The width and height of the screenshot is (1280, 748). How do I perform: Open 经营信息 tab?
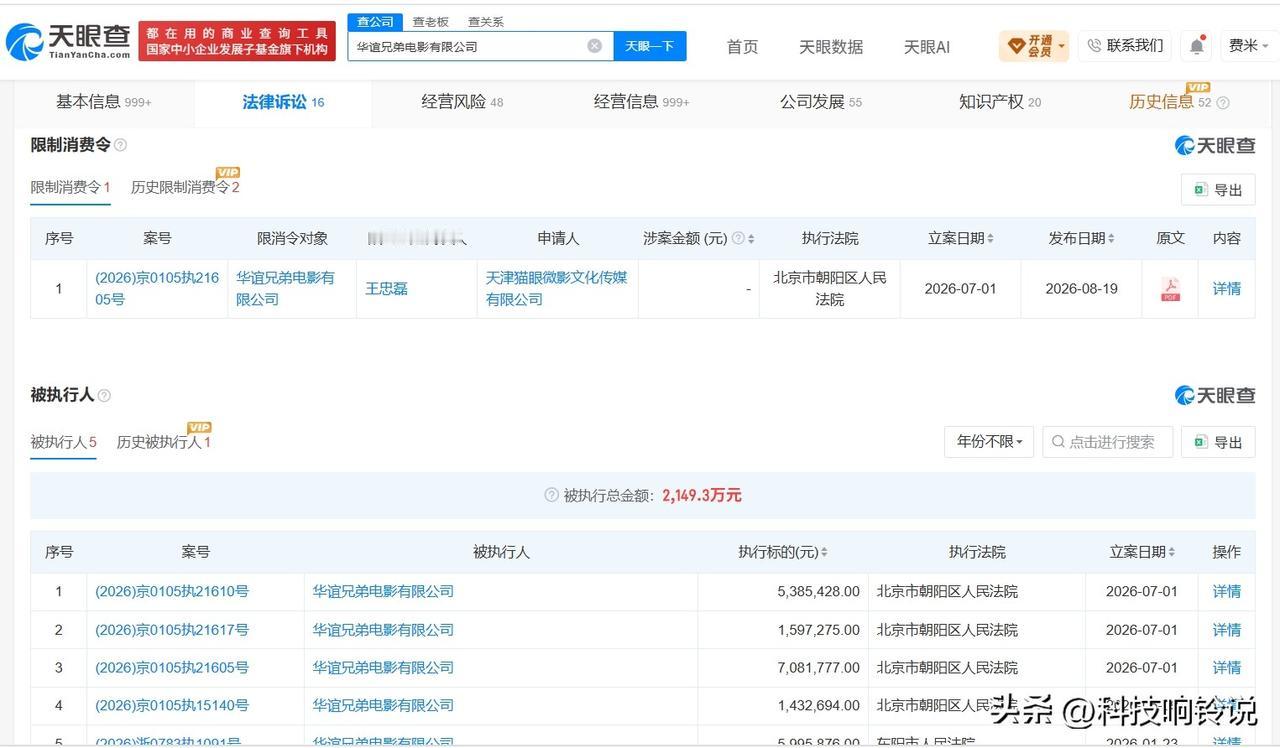641,102
